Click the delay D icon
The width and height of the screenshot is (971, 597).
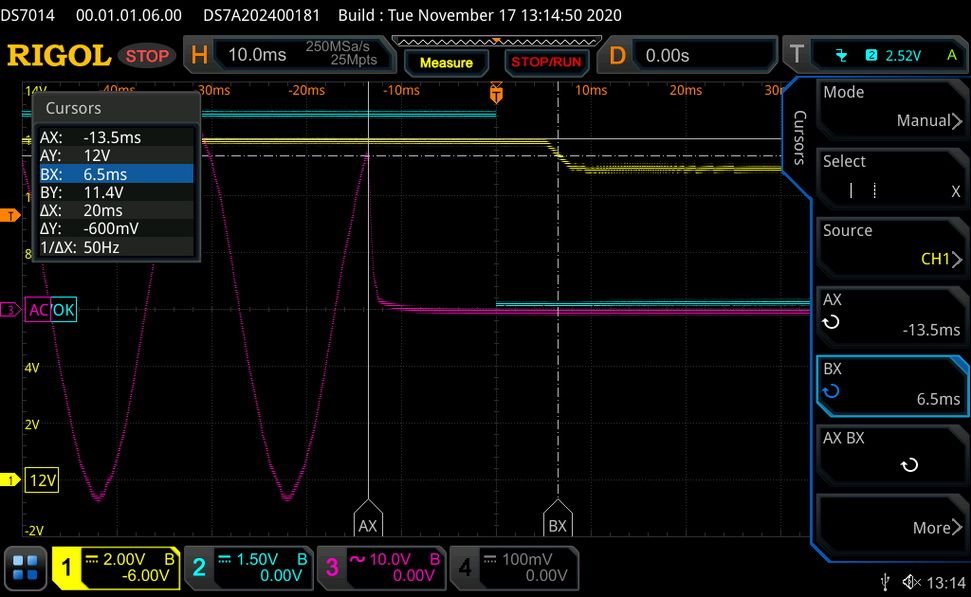tap(617, 55)
